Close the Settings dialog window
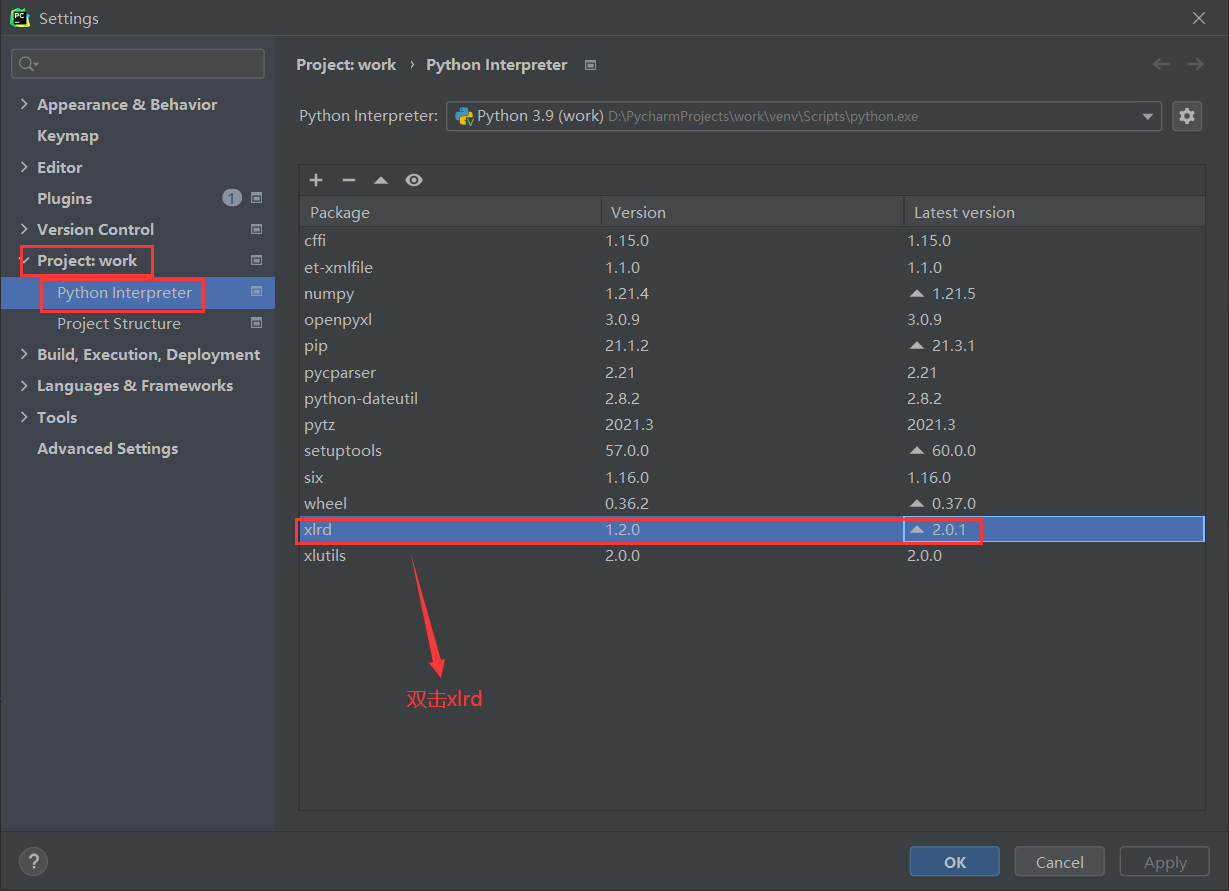Image resolution: width=1229 pixels, height=891 pixels. (x=1199, y=18)
